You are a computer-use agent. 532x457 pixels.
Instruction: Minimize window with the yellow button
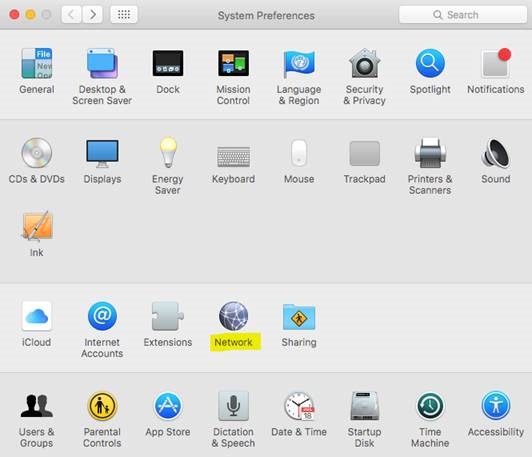click(31, 15)
